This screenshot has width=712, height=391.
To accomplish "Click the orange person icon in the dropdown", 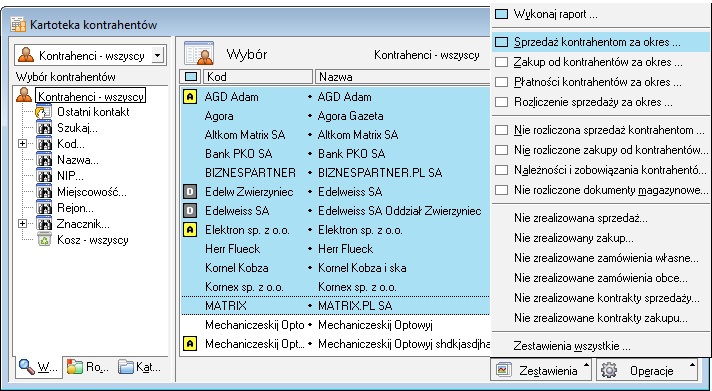I will click(x=25, y=55).
